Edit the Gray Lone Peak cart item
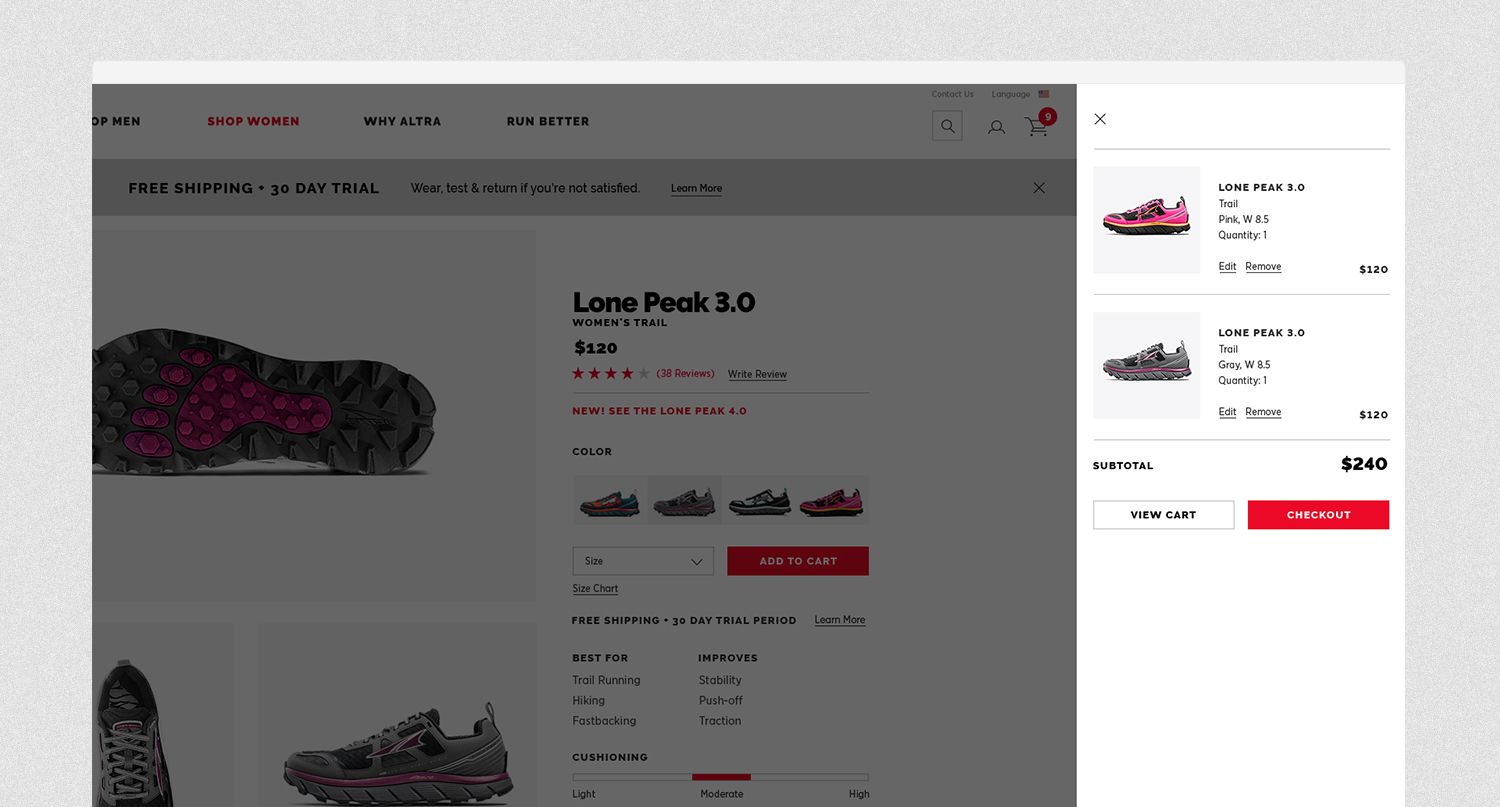 tap(1227, 412)
